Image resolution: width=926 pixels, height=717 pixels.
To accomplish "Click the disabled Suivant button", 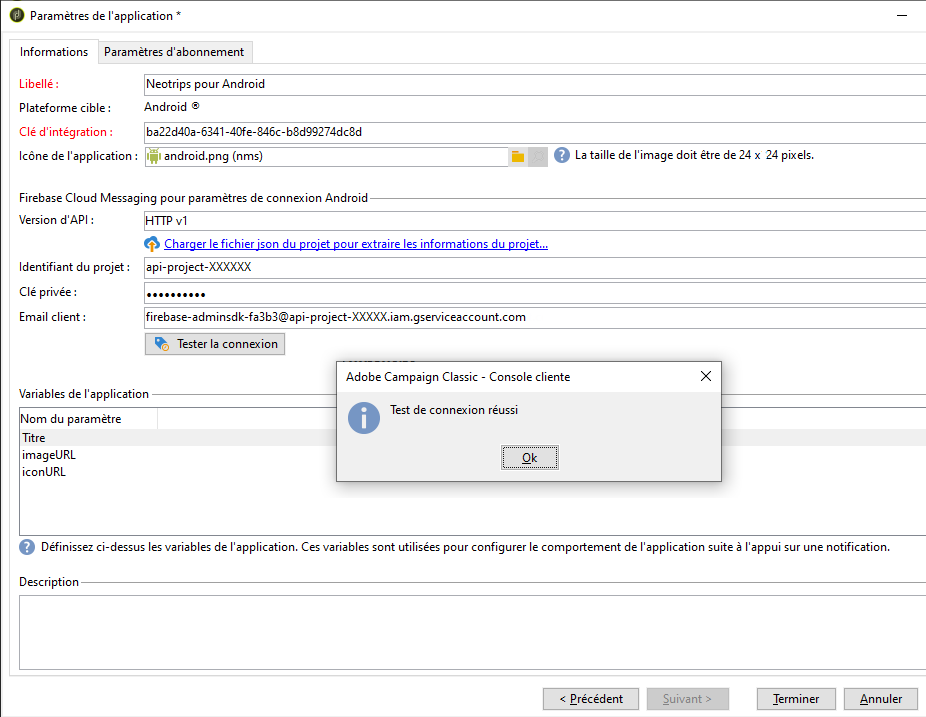I will pyautogui.click(x=687, y=699).
